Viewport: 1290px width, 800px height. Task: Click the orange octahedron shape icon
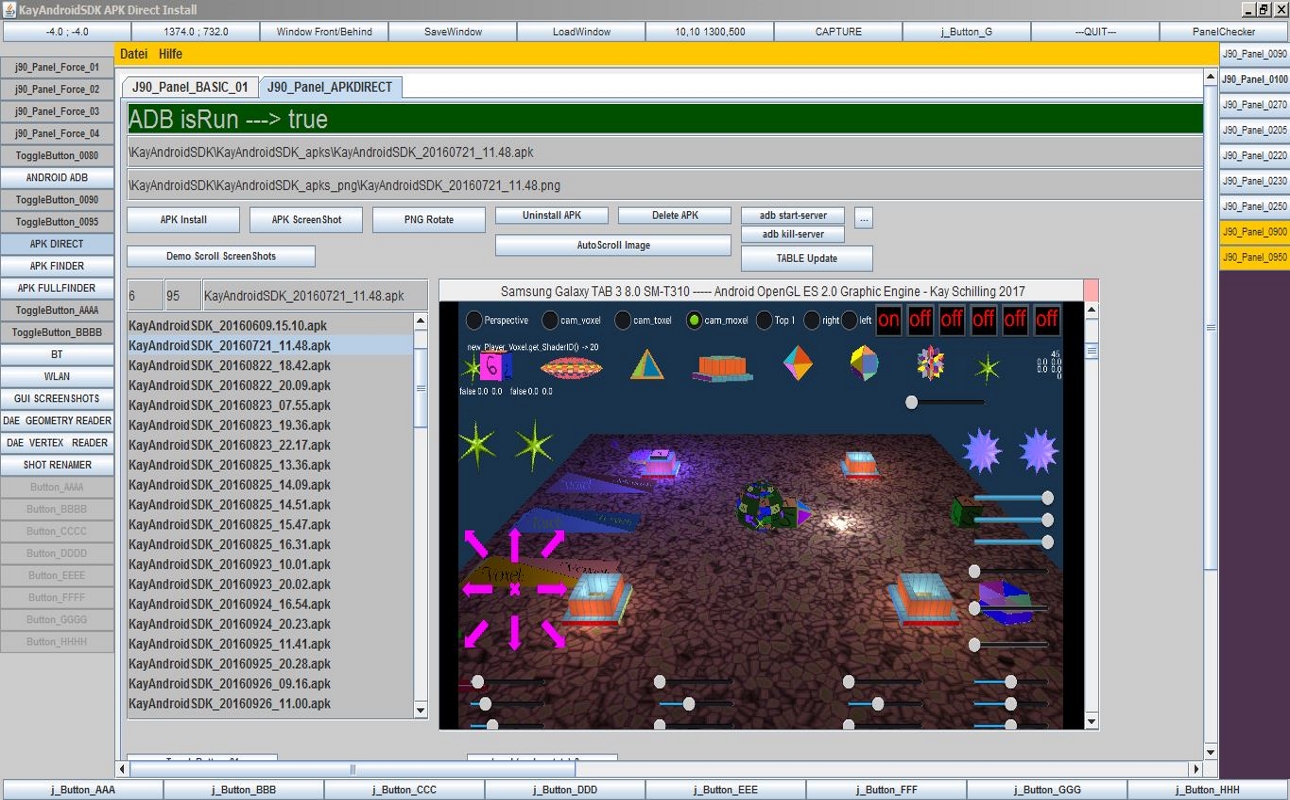(x=797, y=363)
